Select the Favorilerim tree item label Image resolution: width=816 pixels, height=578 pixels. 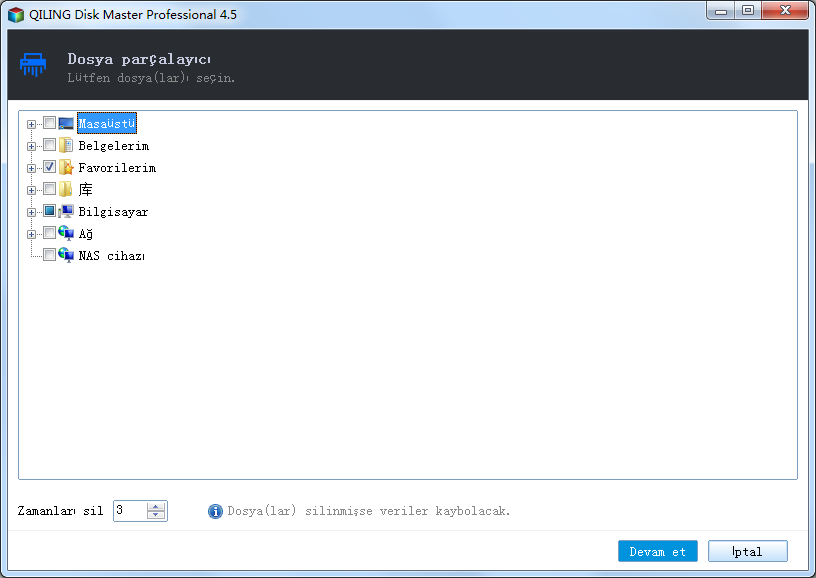click(x=117, y=168)
